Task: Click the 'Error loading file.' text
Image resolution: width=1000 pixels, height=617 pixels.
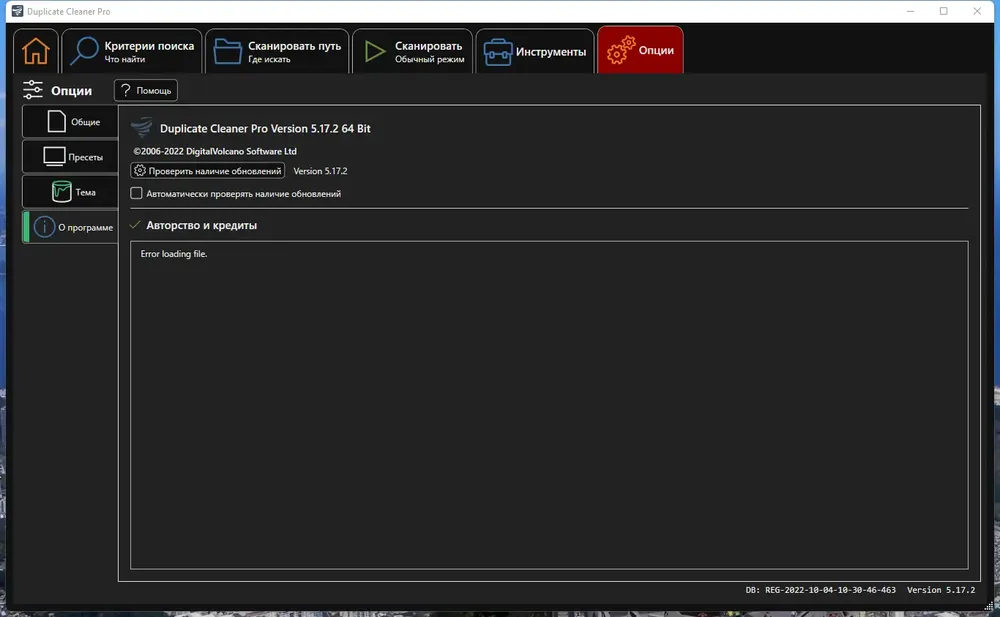Action: pyautogui.click(x=173, y=254)
